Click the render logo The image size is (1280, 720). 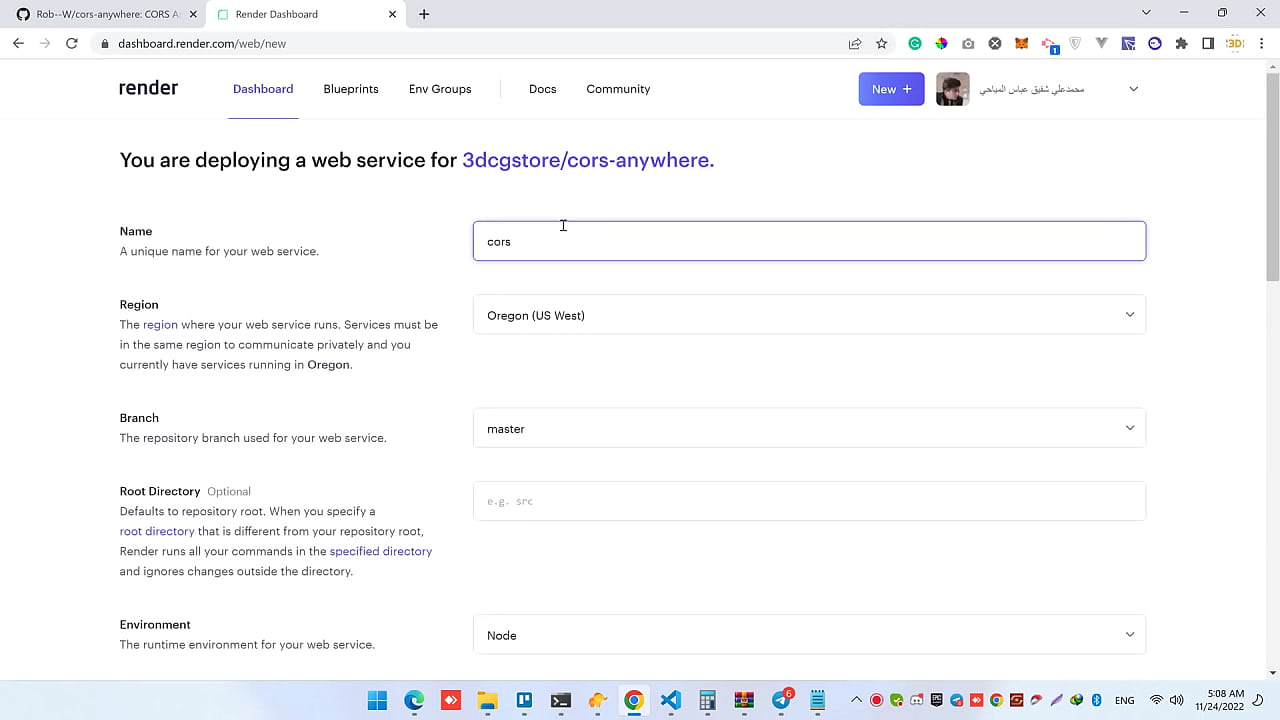148,88
